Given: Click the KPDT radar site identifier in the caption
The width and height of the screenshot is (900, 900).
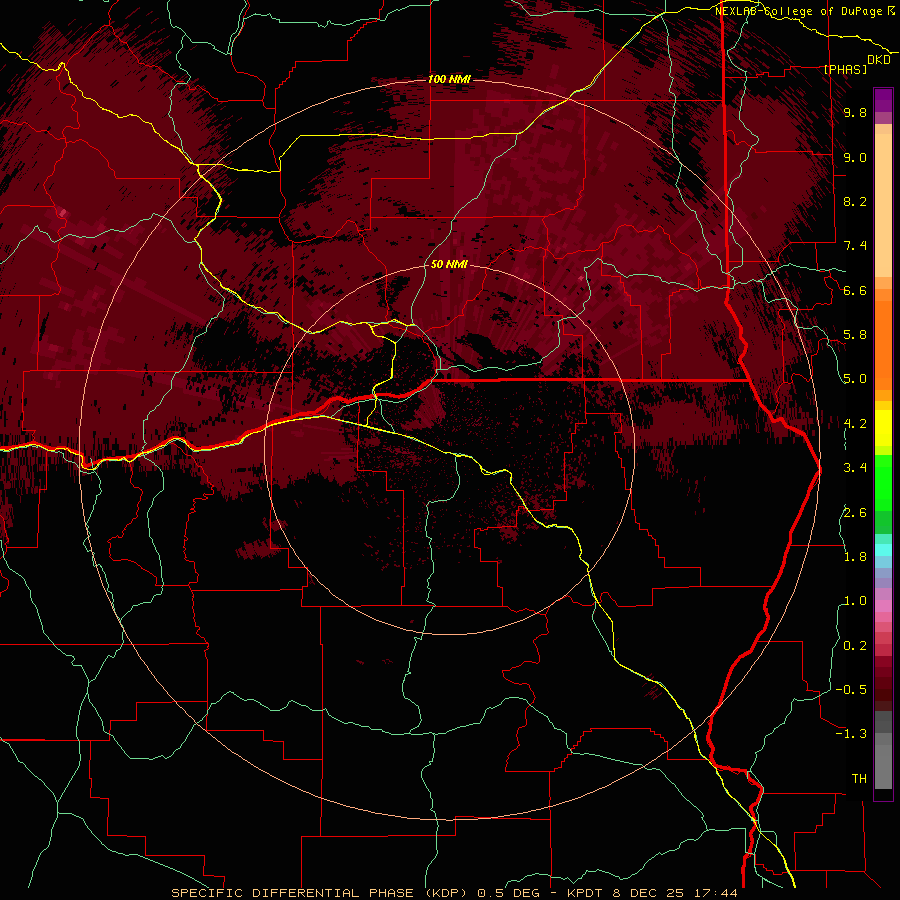Looking at the screenshot, I should tap(585, 893).
